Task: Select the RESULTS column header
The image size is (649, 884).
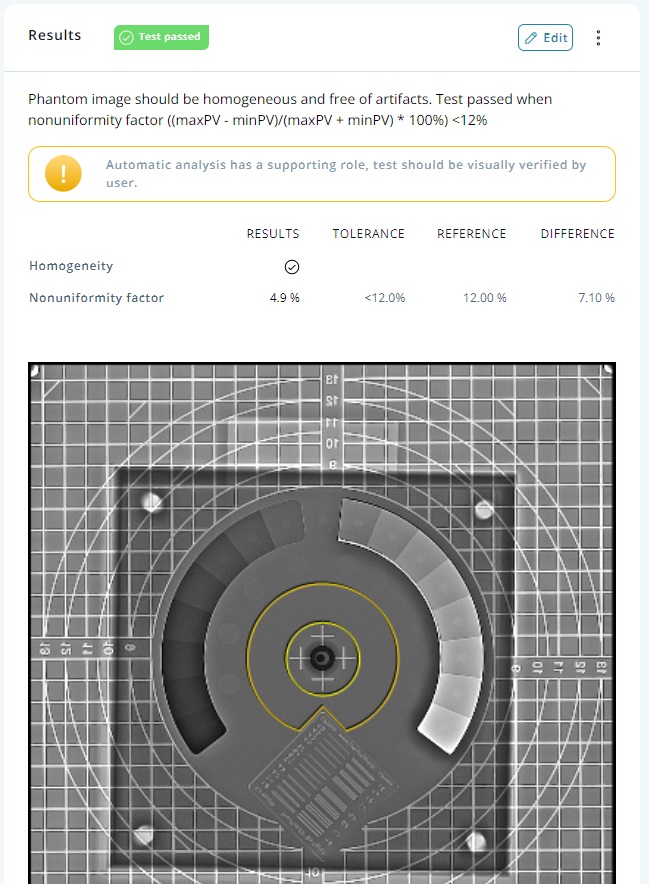Action: pyautogui.click(x=273, y=234)
